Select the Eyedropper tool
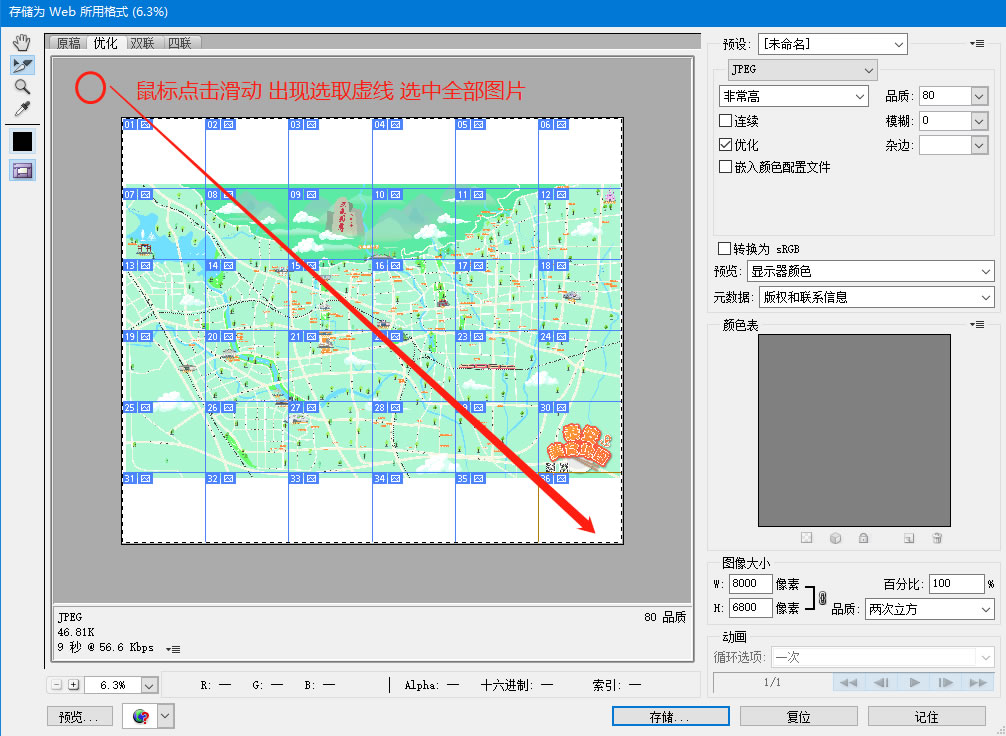Screen dimensions: 1006x736 point(22,108)
